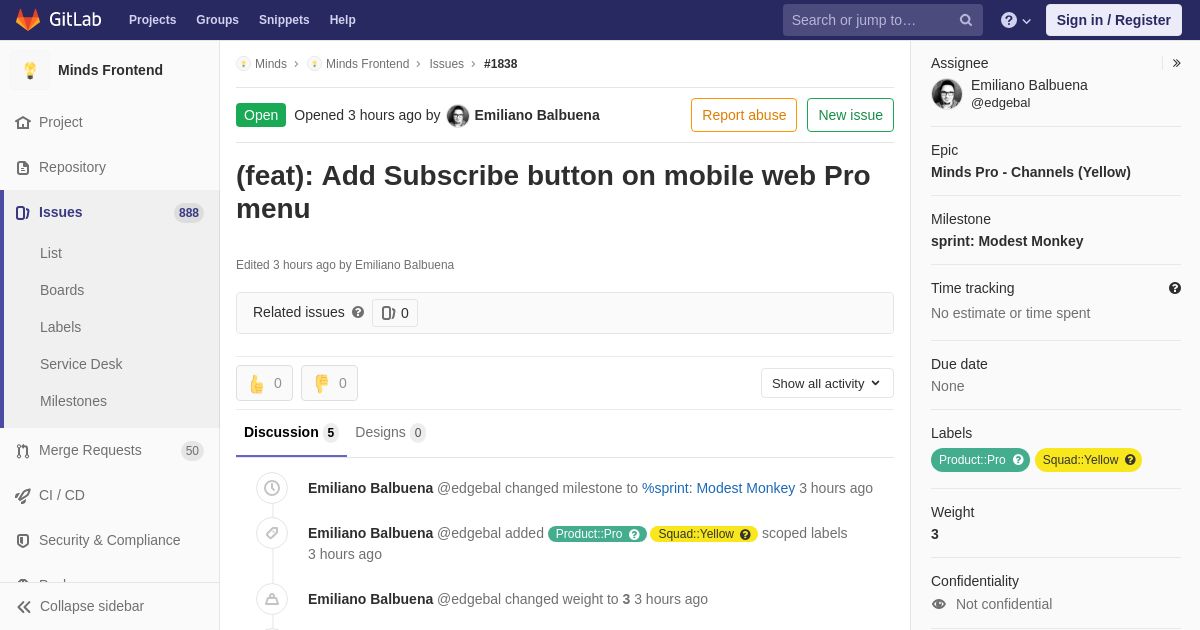Open Help in the top navigation
The image size is (1200, 630).
(343, 20)
